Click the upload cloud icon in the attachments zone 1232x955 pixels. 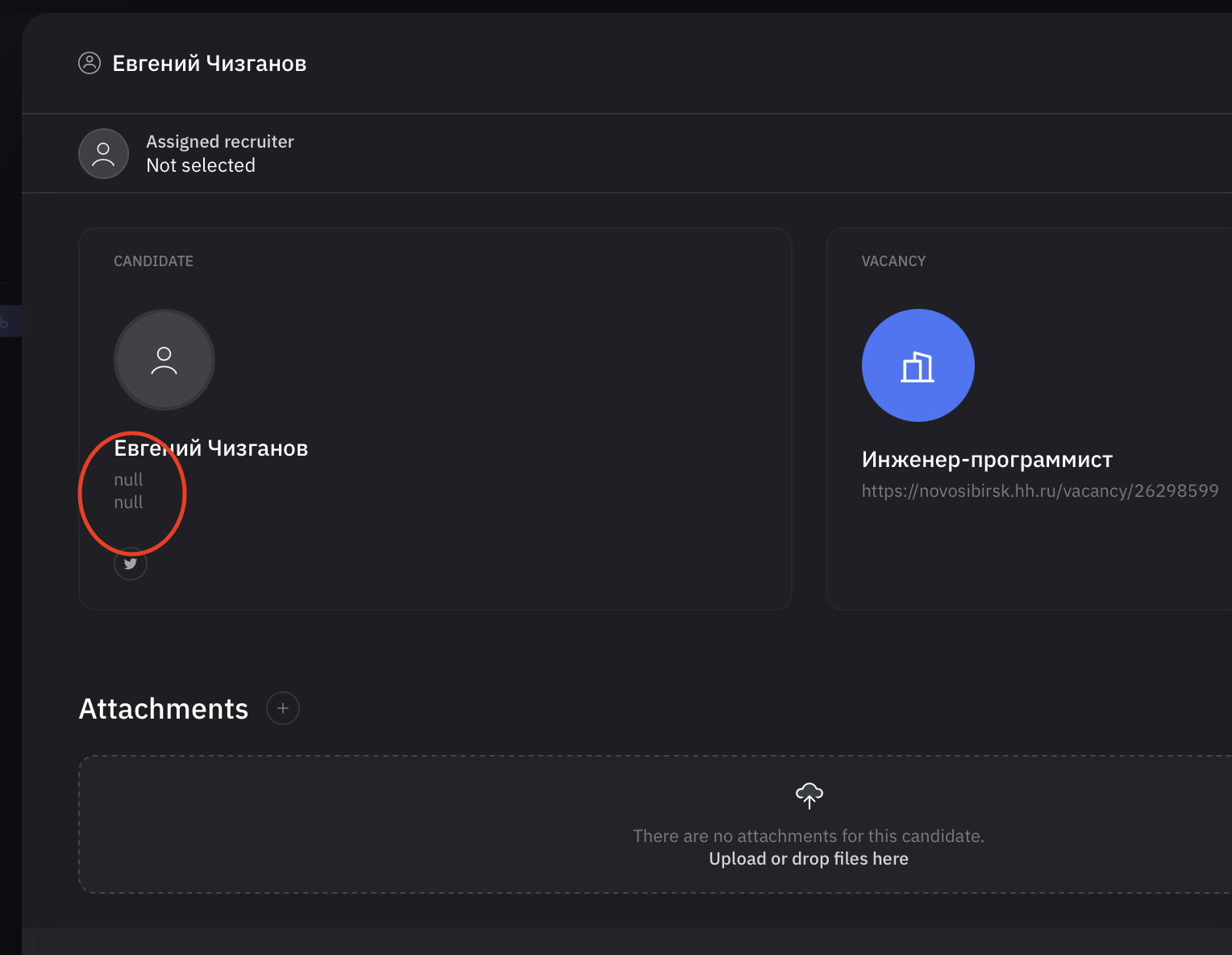pyautogui.click(x=809, y=795)
